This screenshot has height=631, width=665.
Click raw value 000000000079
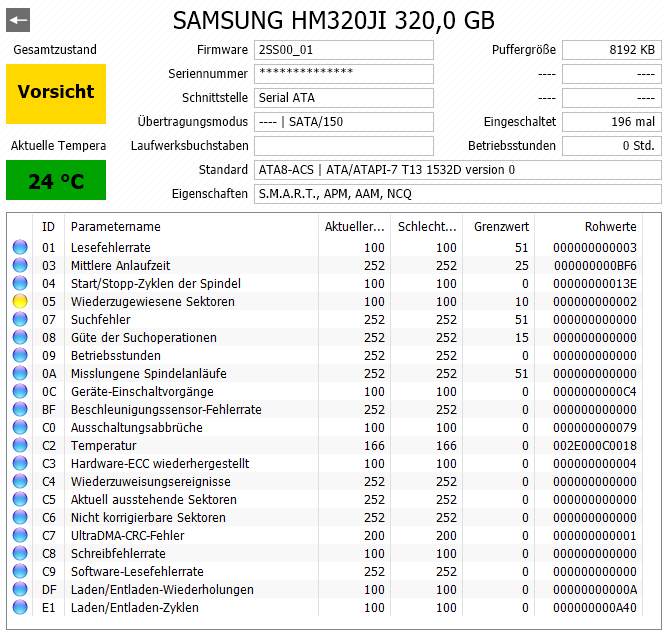click(595, 428)
